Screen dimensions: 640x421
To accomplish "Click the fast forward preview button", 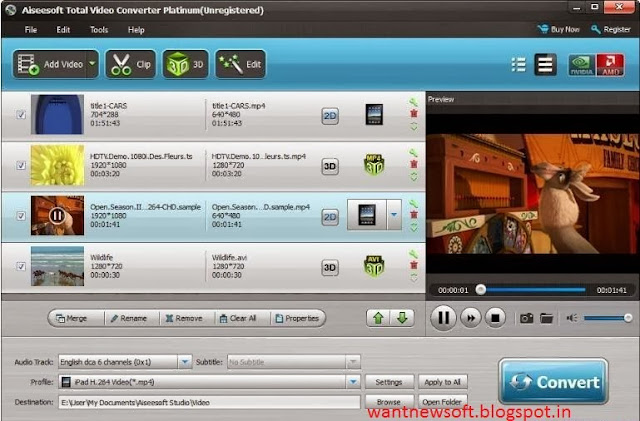I will 471,318.
